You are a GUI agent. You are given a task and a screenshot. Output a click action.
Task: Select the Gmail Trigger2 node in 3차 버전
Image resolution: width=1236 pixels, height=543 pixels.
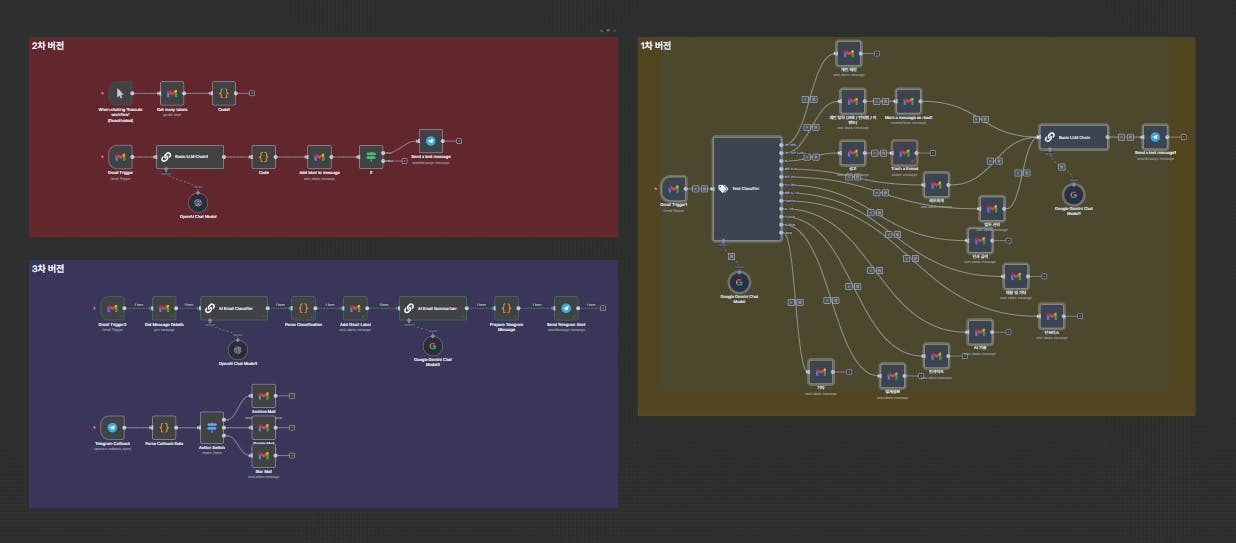point(112,309)
